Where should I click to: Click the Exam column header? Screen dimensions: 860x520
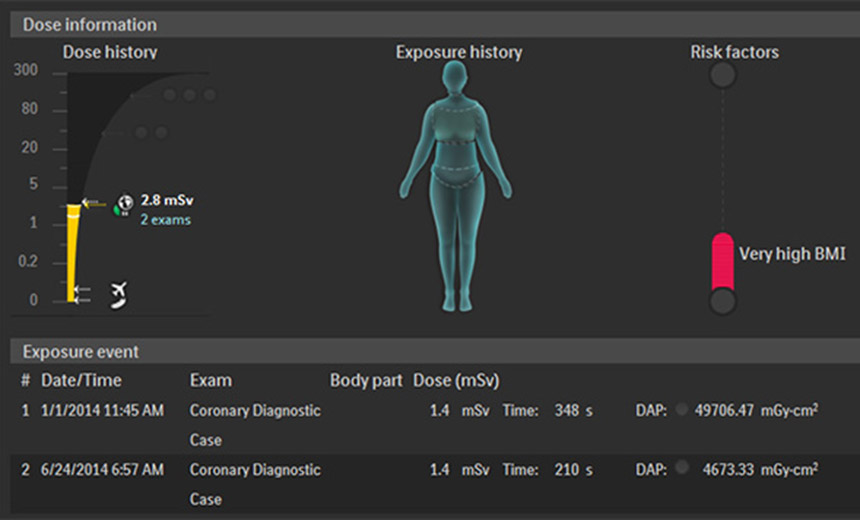click(211, 381)
